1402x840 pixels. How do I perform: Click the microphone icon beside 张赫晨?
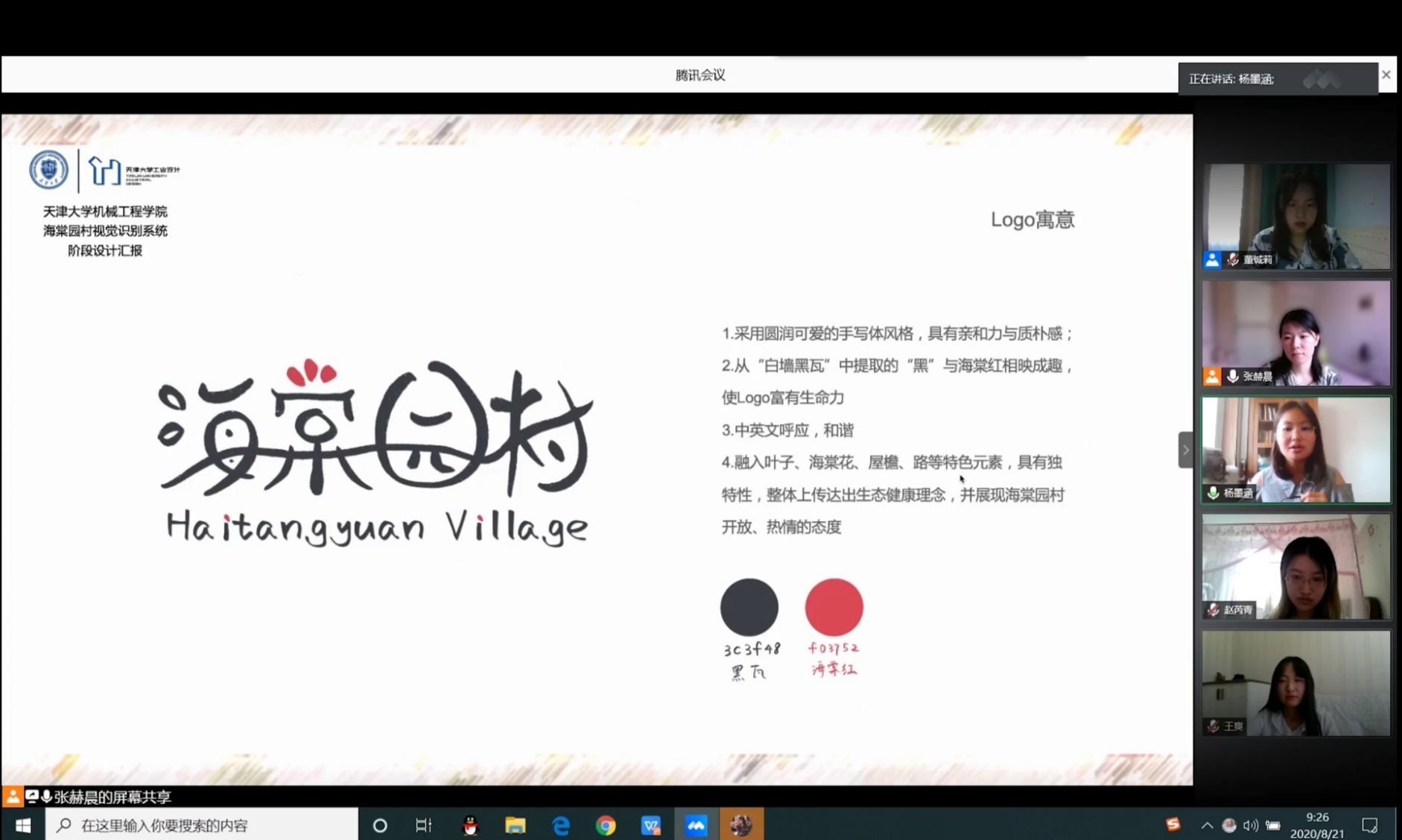[1233, 377]
